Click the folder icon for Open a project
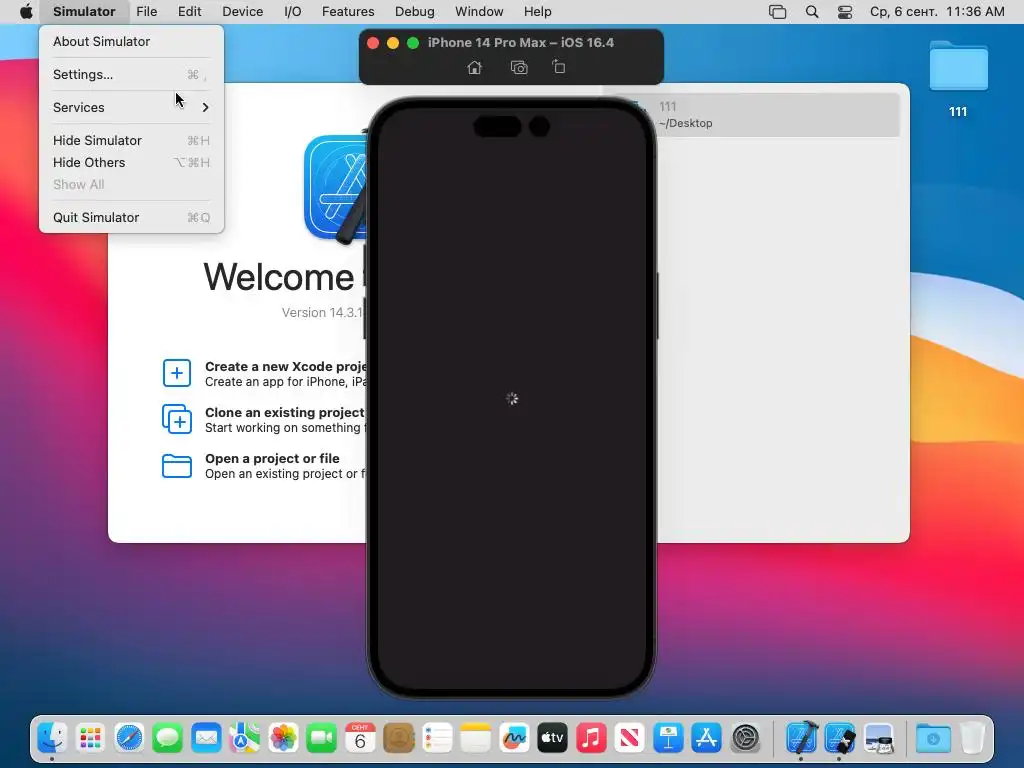 point(177,466)
